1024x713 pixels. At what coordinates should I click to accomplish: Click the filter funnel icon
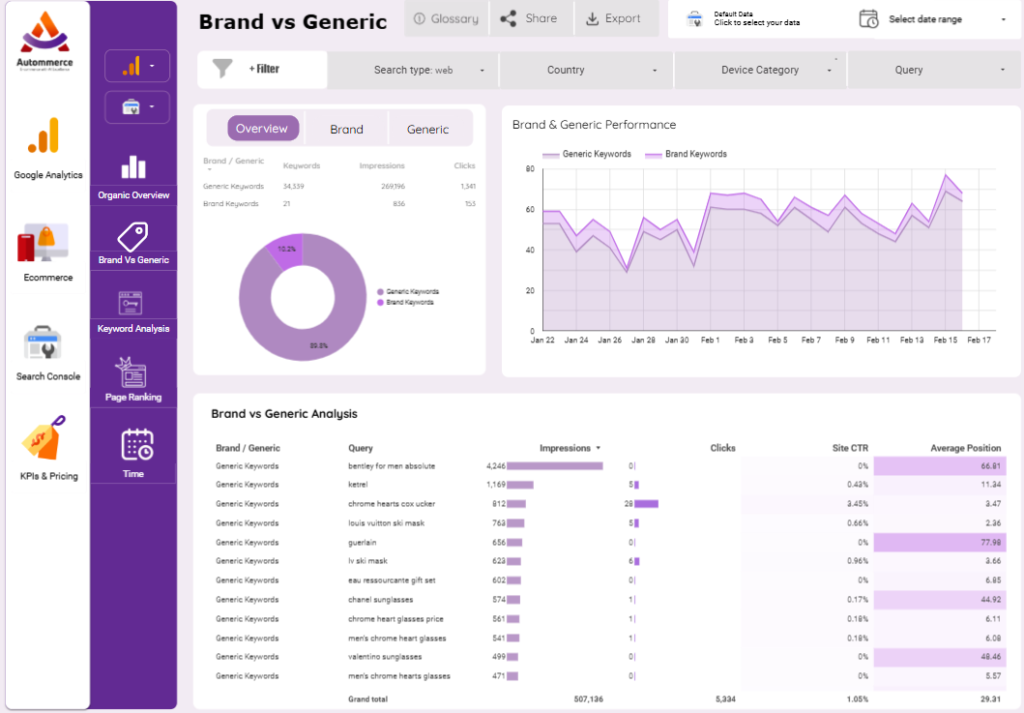(222, 68)
